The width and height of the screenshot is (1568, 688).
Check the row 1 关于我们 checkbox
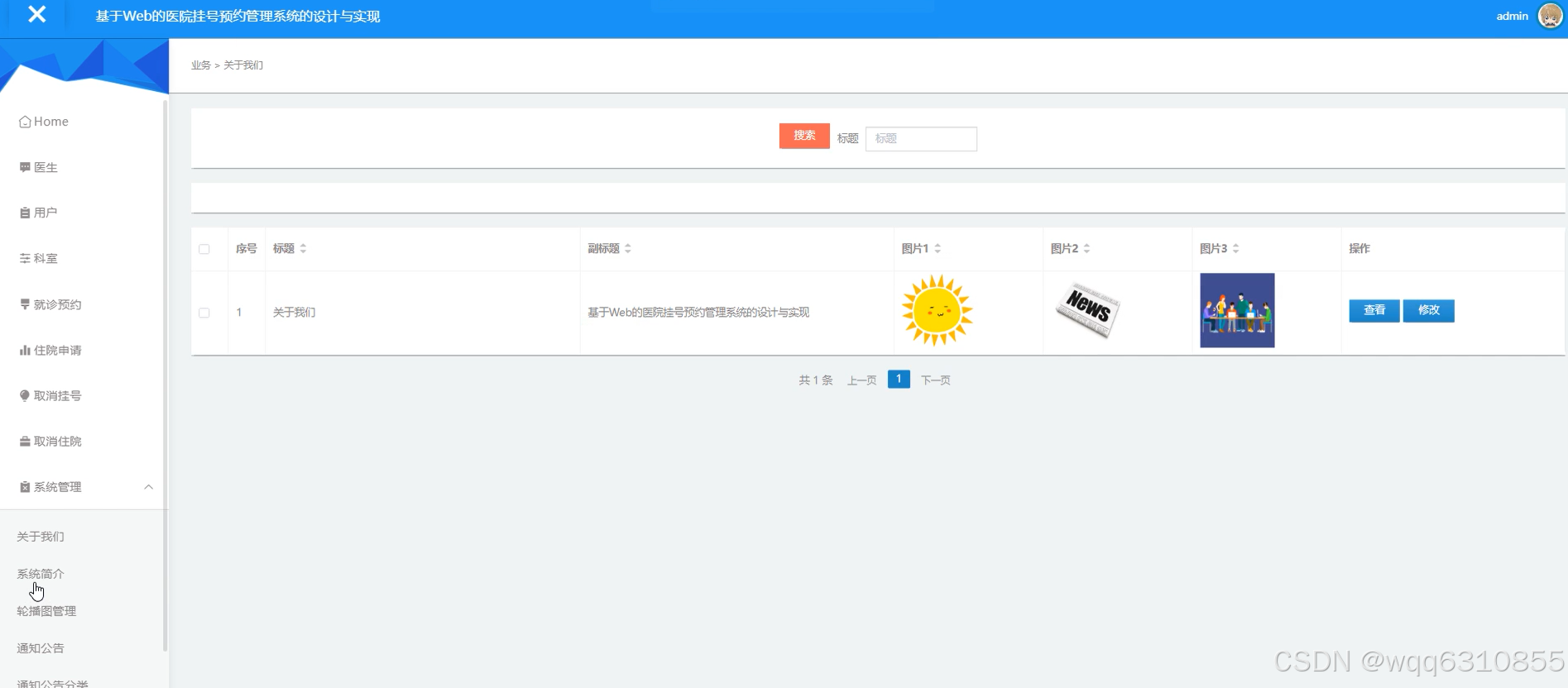tap(204, 313)
